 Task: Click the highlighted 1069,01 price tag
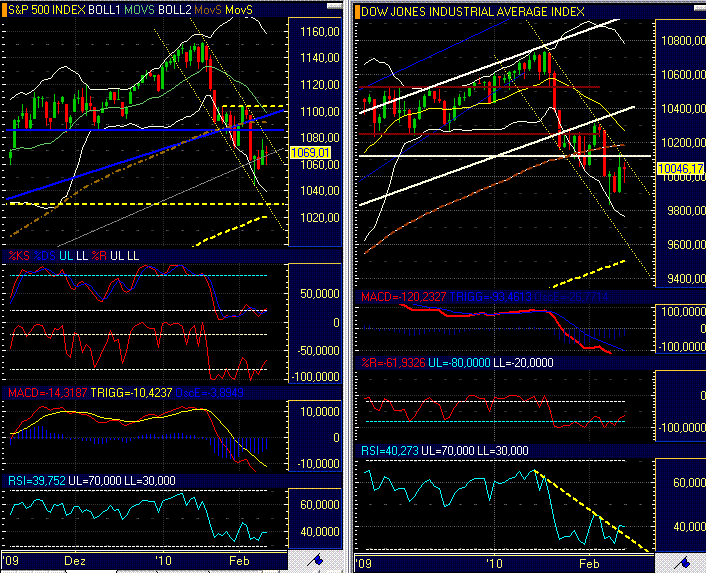[311, 153]
